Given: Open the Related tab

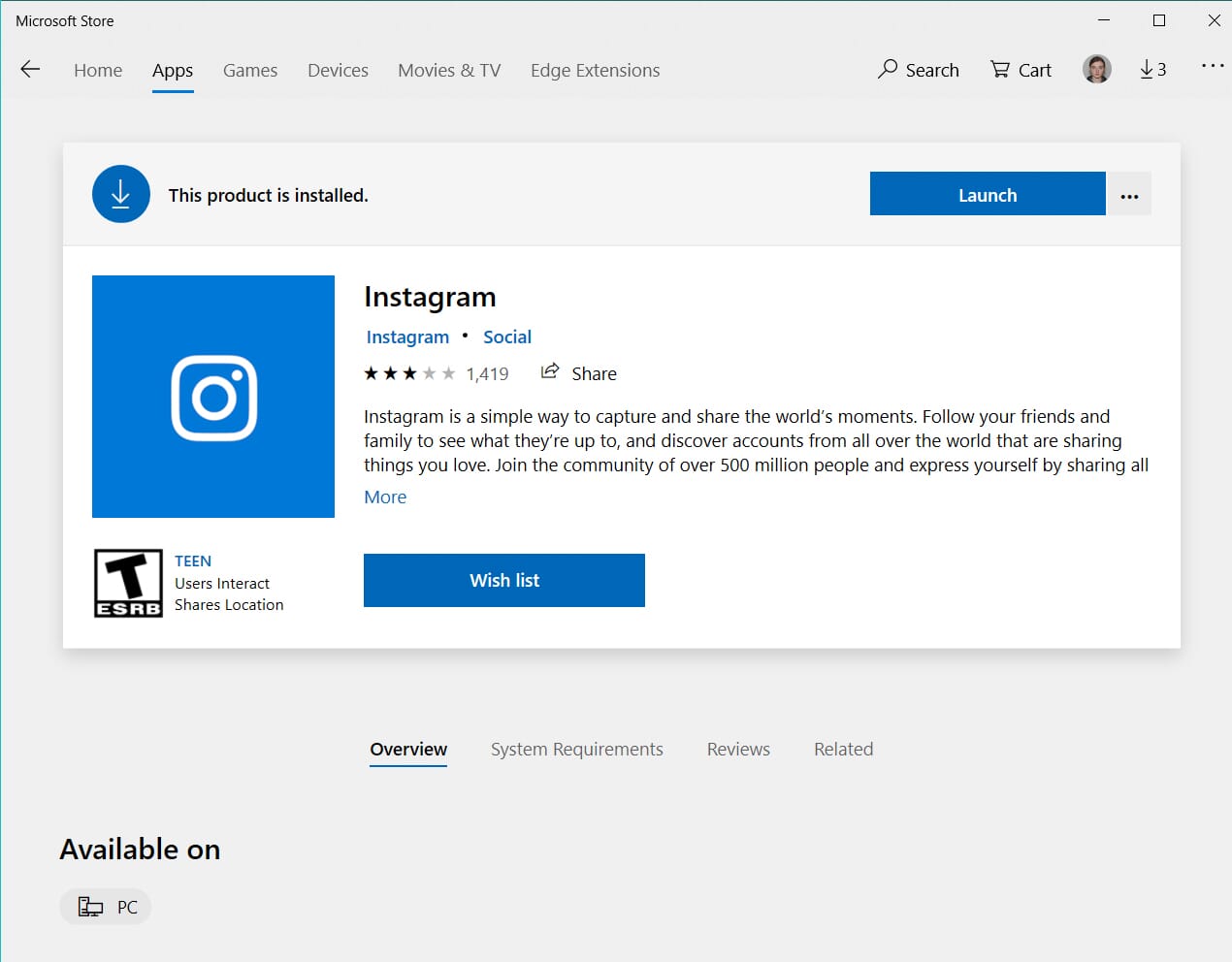Looking at the screenshot, I should tap(843, 749).
